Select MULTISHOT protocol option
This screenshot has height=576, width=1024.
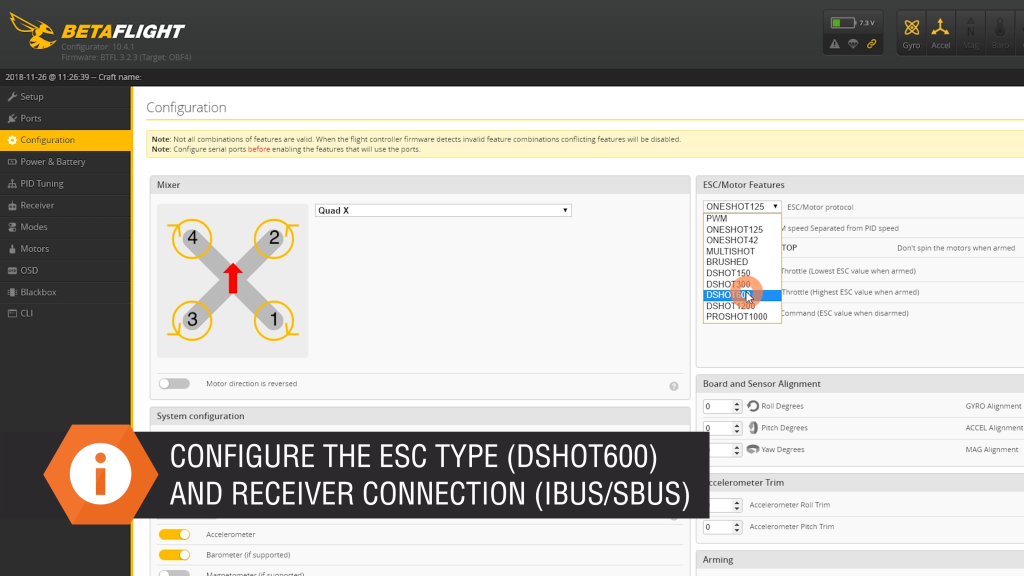(742, 251)
